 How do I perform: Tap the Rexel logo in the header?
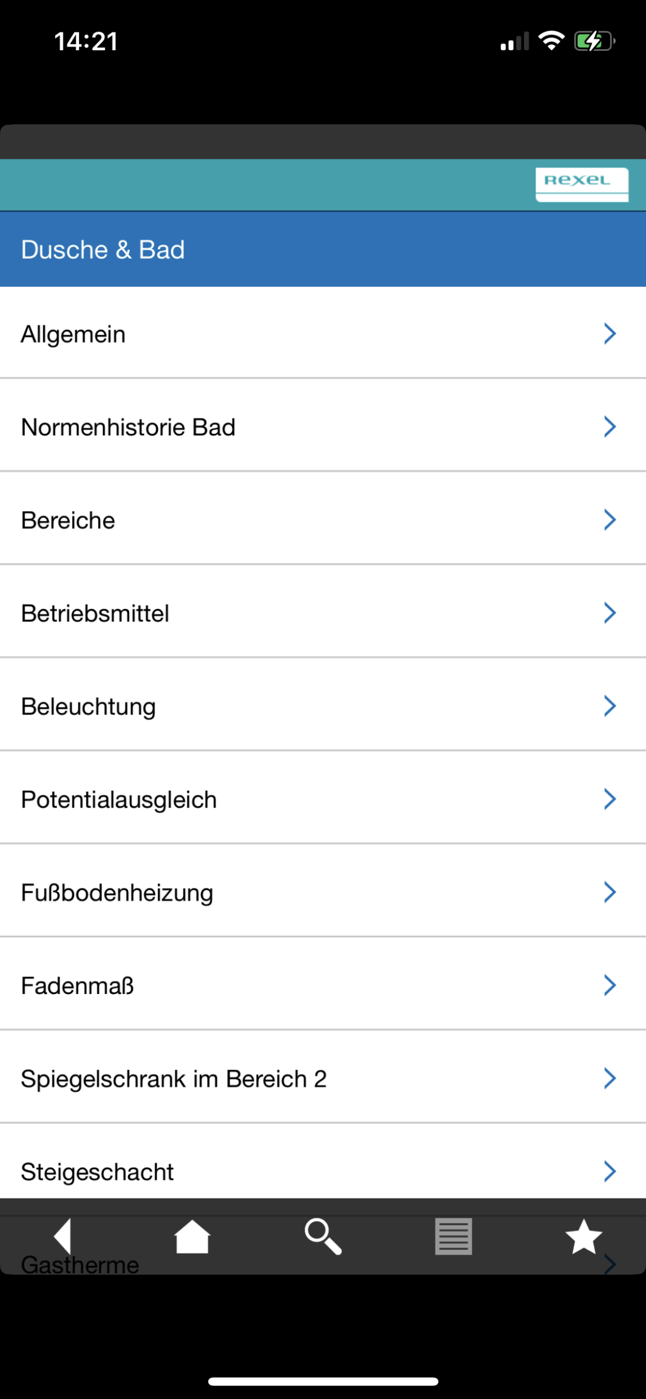click(582, 184)
